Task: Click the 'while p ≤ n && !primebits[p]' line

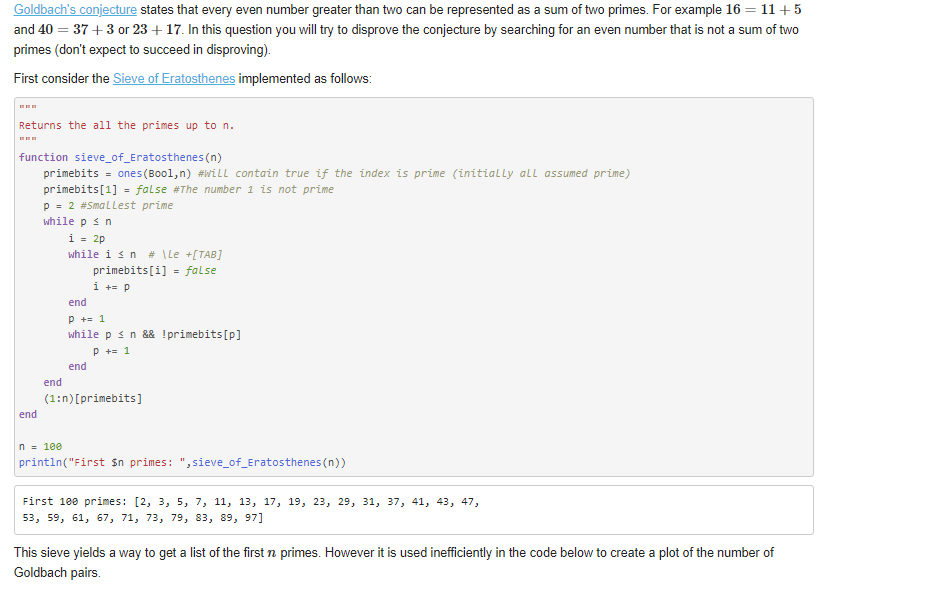Action: (x=155, y=335)
